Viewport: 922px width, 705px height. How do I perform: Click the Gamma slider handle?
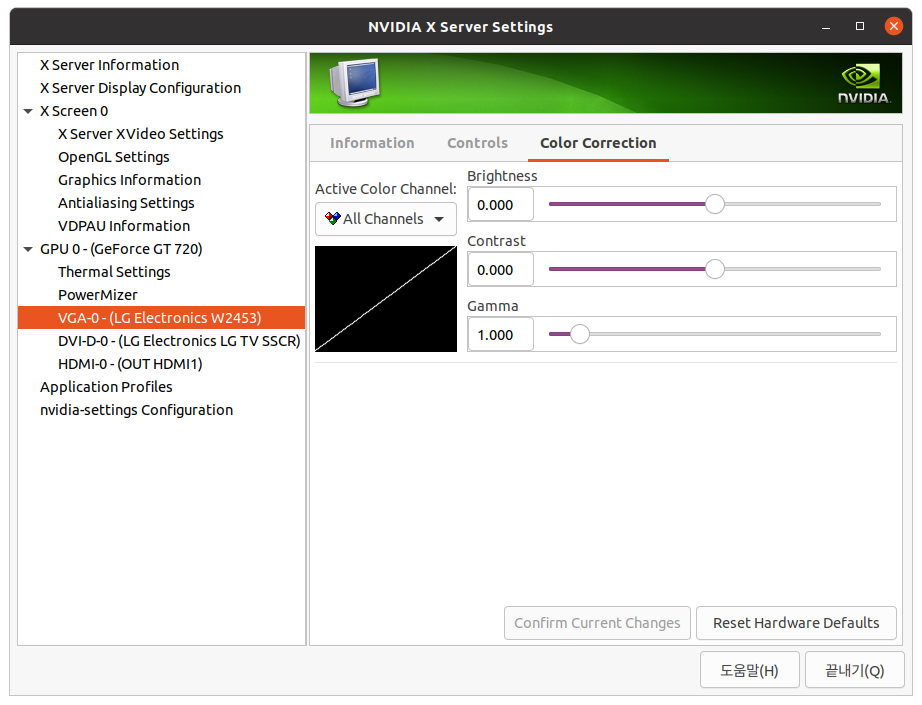(580, 334)
